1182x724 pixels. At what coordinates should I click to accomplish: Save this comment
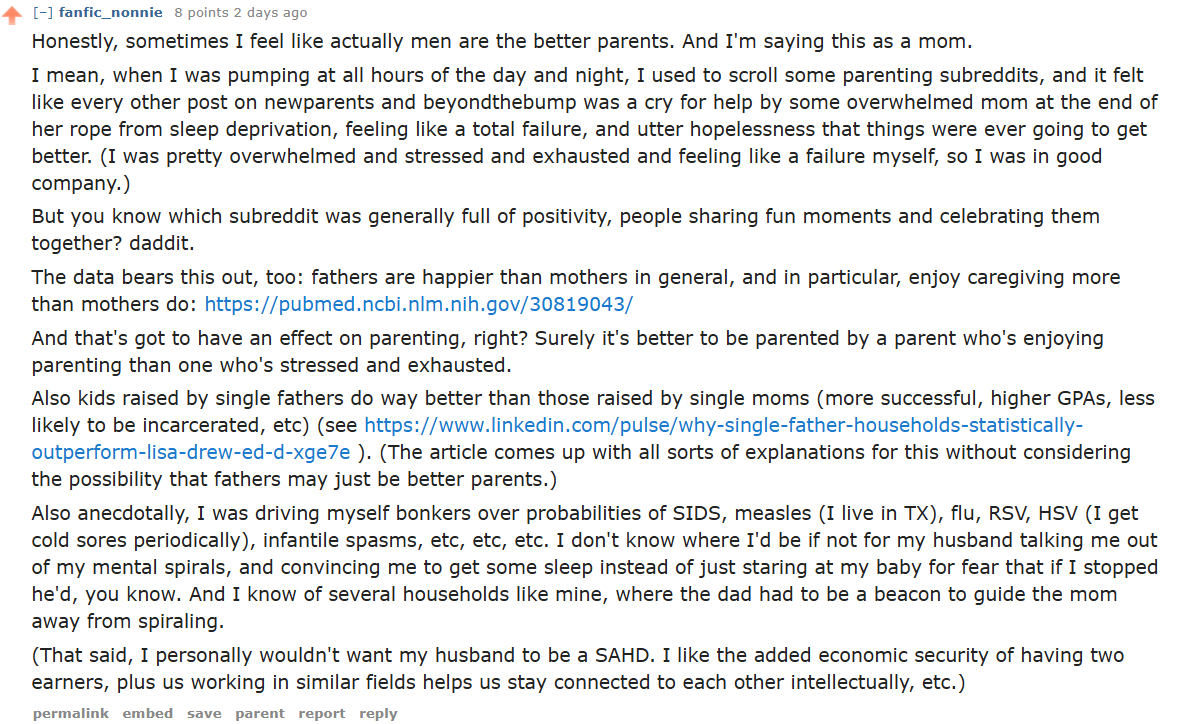click(204, 713)
